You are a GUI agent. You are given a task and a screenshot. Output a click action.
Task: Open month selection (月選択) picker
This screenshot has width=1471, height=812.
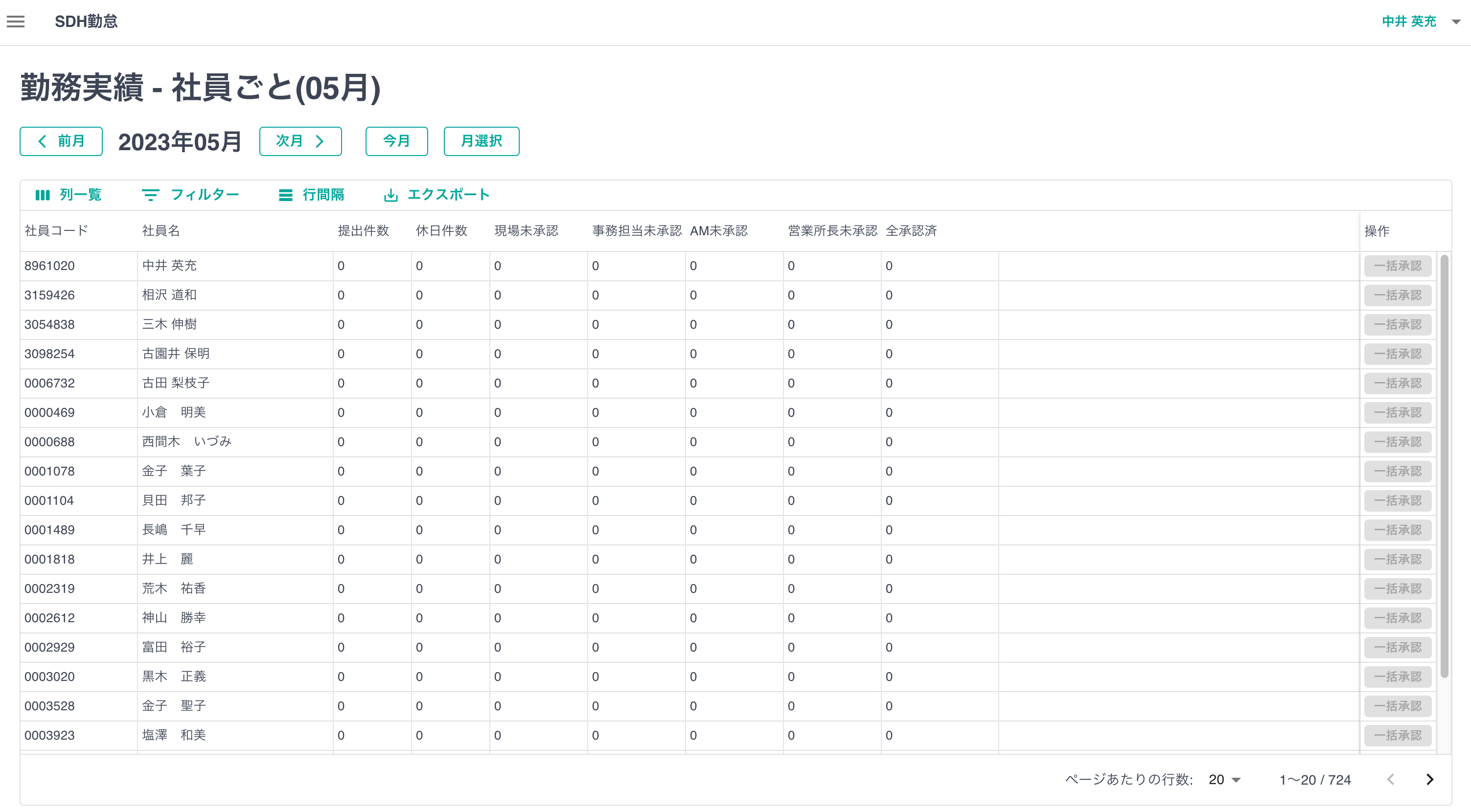point(481,141)
